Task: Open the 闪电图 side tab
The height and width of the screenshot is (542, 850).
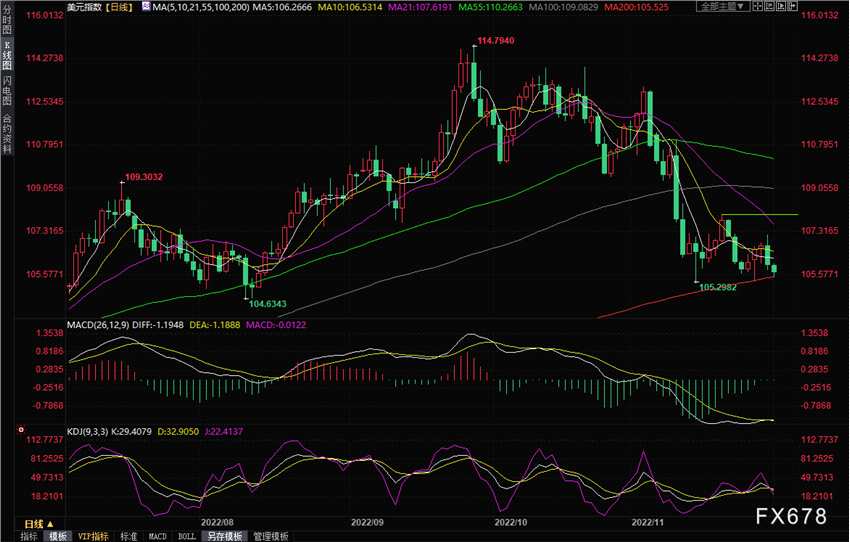Action: [x=7, y=91]
